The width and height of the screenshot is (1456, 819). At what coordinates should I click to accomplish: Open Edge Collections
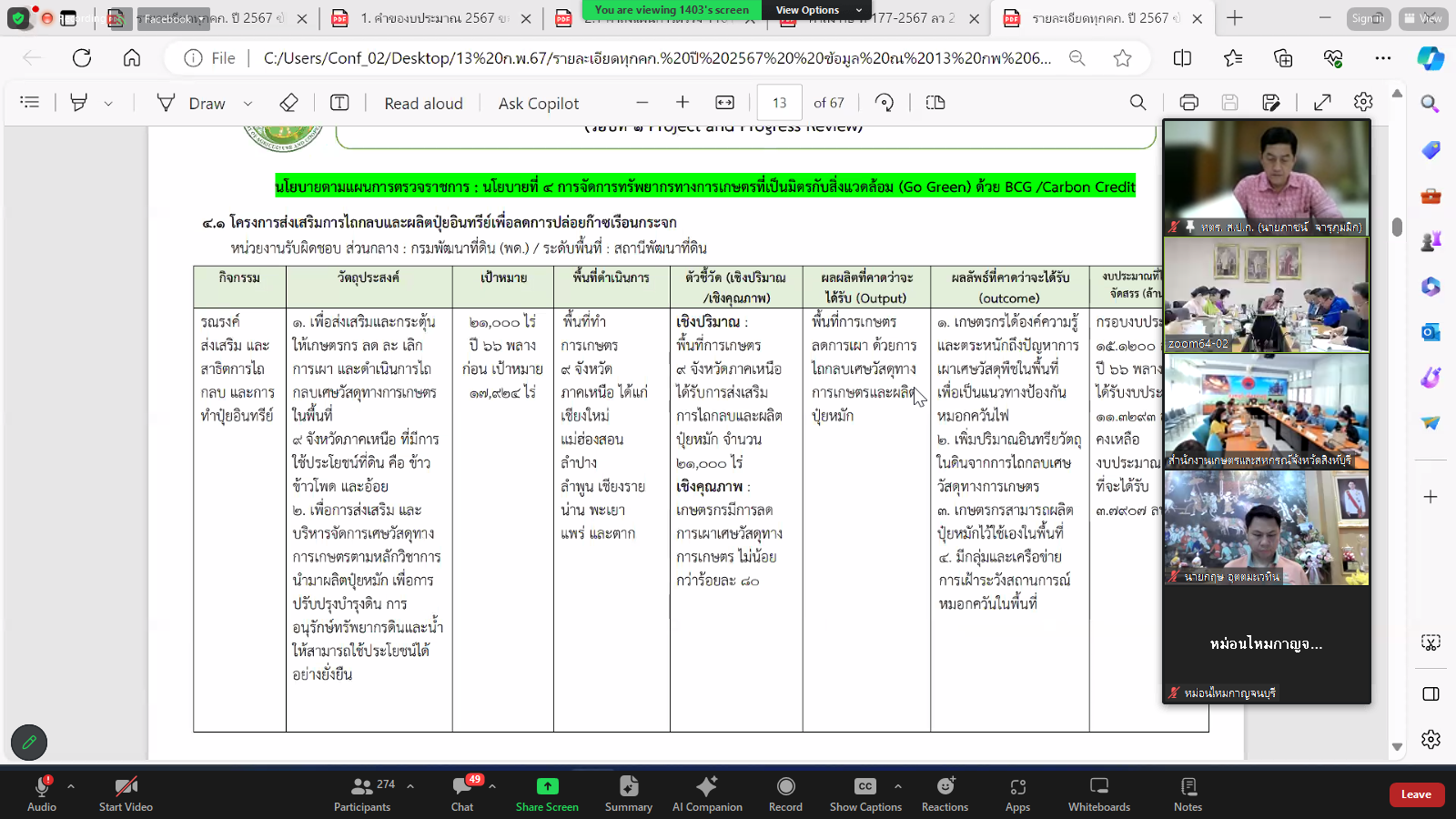point(1283,58)
